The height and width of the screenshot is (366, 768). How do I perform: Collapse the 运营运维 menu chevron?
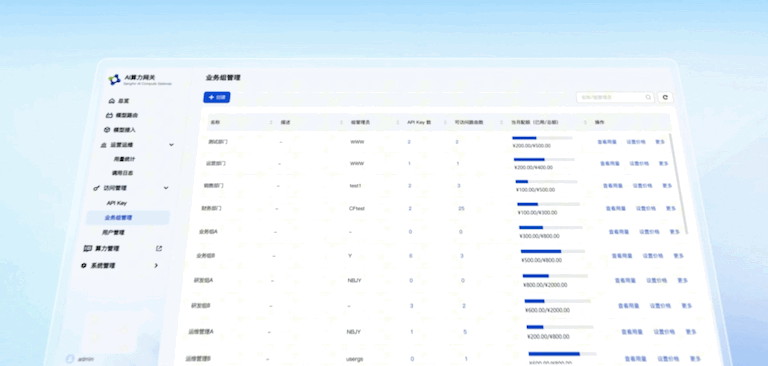[171, 145]
